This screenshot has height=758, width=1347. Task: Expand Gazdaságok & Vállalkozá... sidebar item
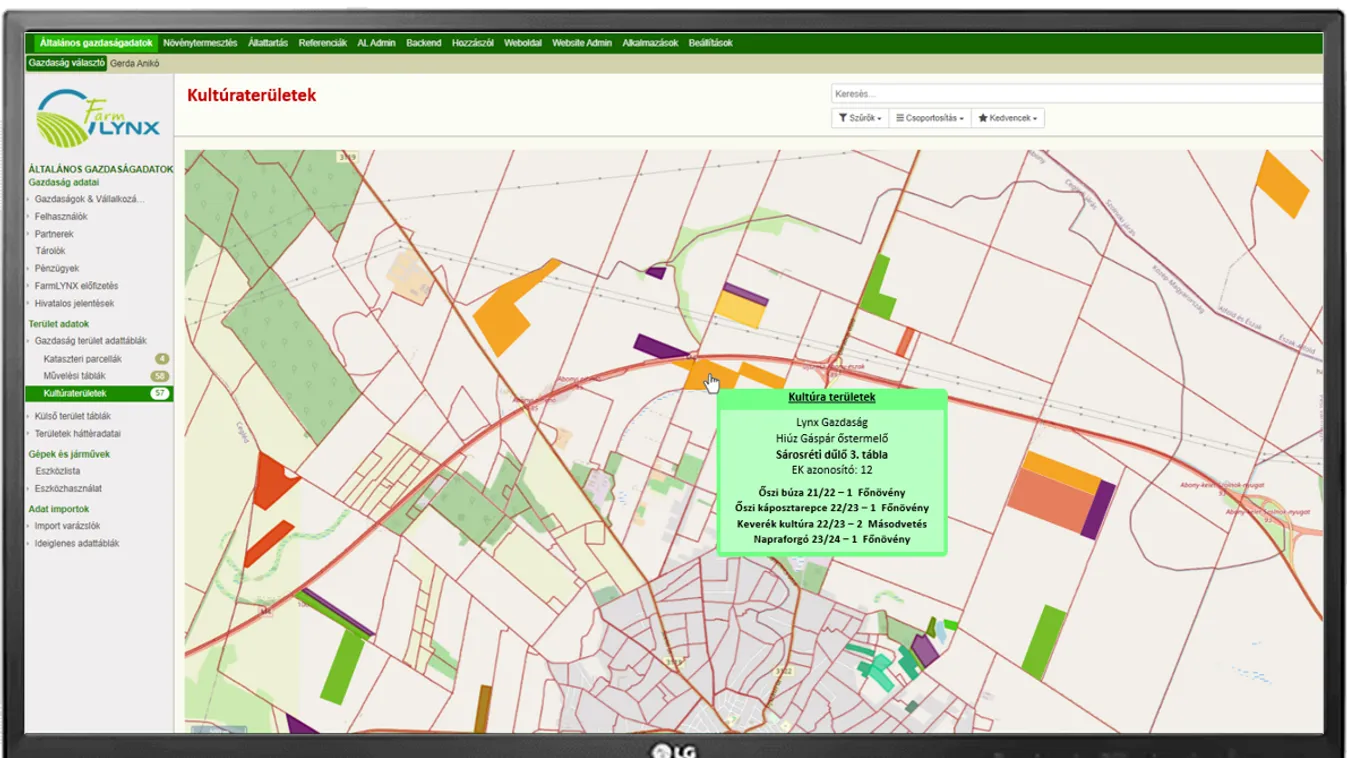pyautogui.click(x=89, y=199)
